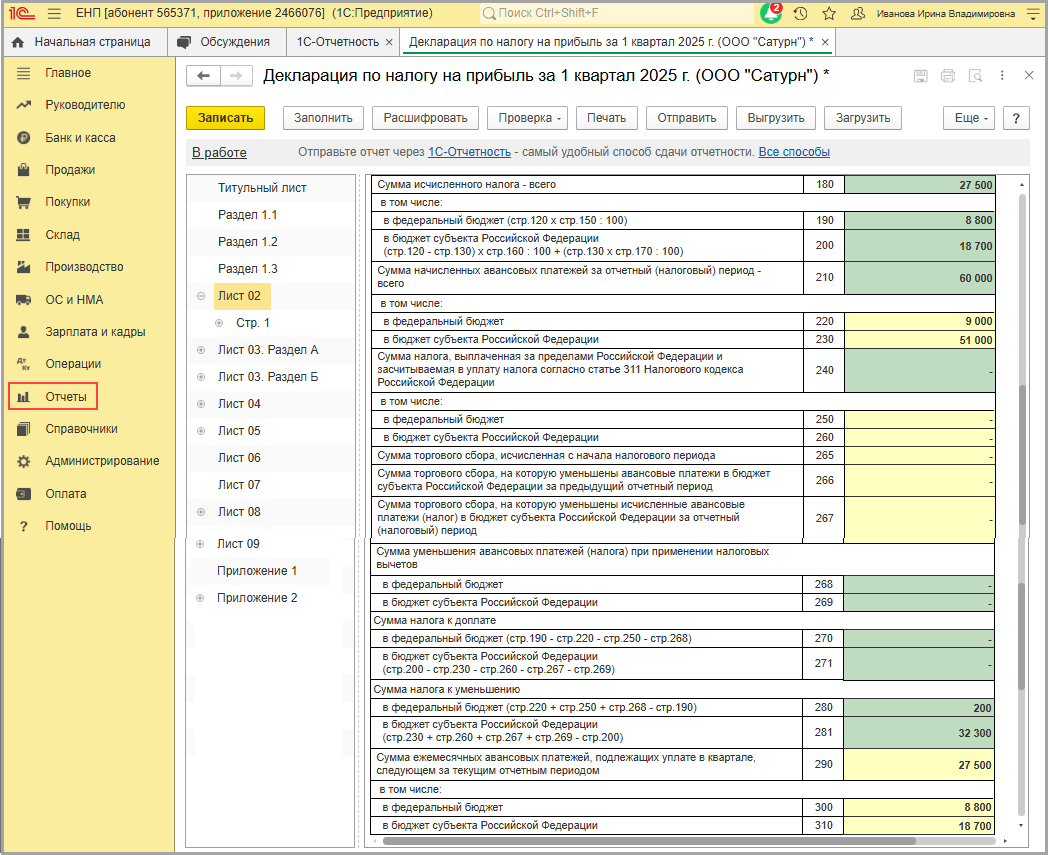Select the Титульный лист tree item

click(262, 188)
